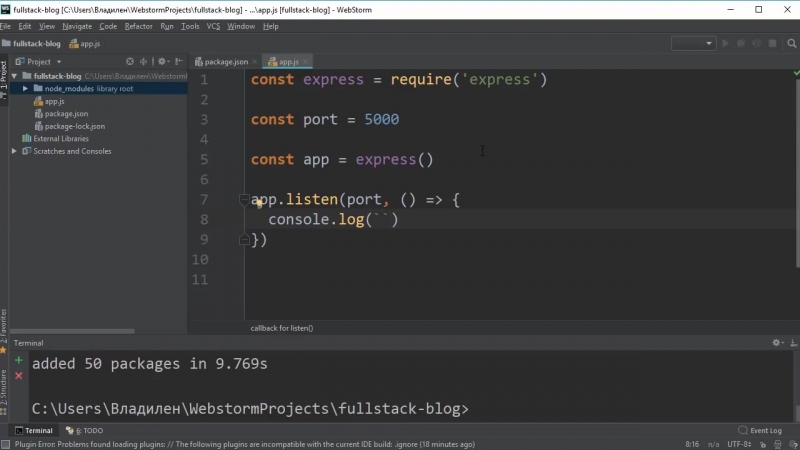Close the package.json editor tab
The image size is (800, 450).
(255, 62)
